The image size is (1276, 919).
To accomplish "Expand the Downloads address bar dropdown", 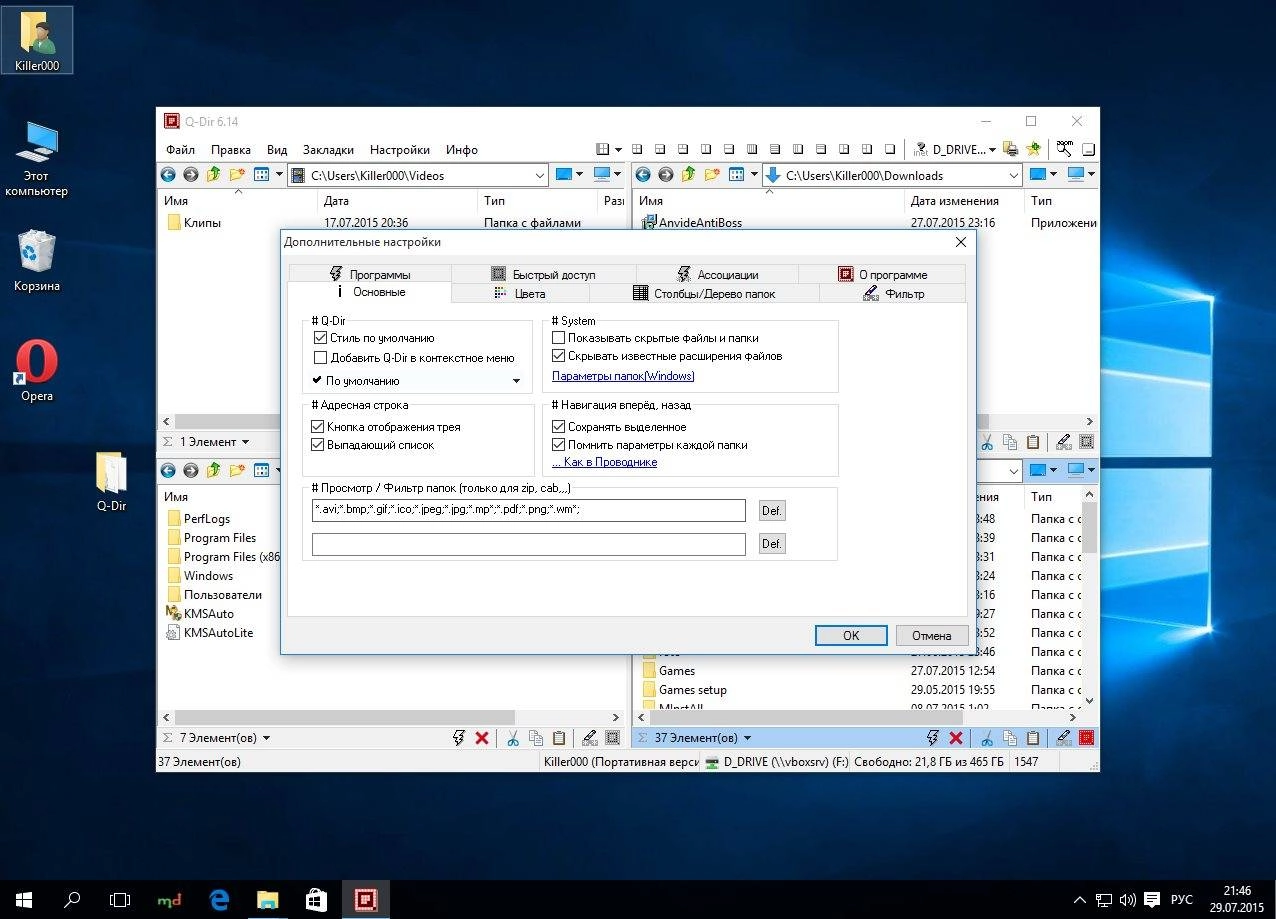I will click(1013, 175).
